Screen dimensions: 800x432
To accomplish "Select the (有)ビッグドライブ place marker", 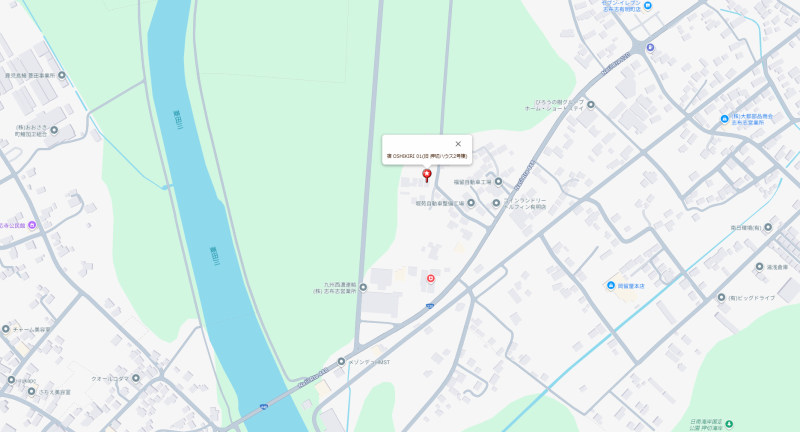I will pyautogui.click(x=721, y=297).
